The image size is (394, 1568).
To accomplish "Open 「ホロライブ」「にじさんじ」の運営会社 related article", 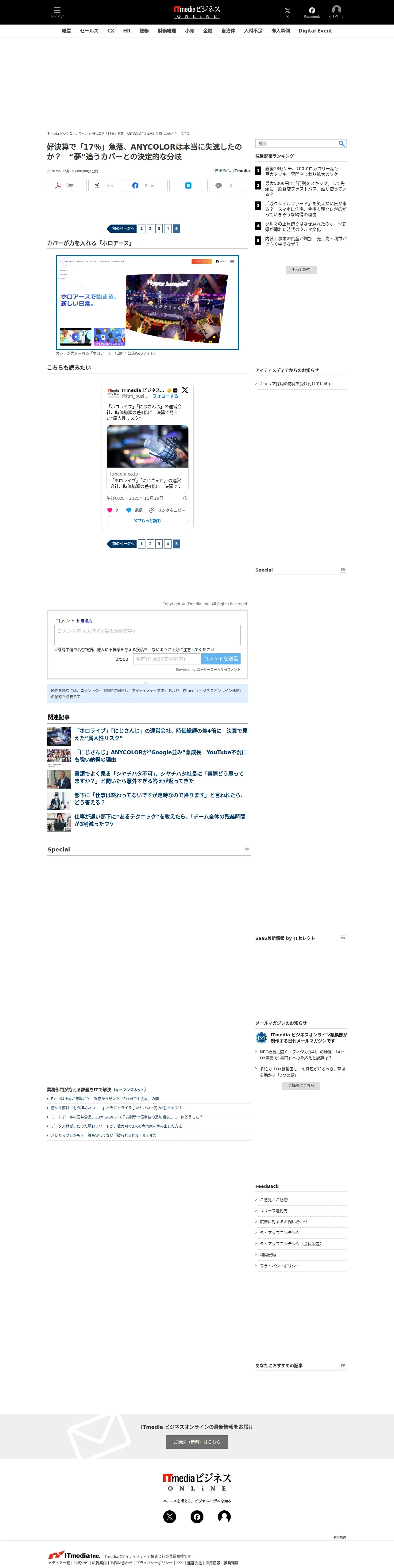I will click(161, 734).
